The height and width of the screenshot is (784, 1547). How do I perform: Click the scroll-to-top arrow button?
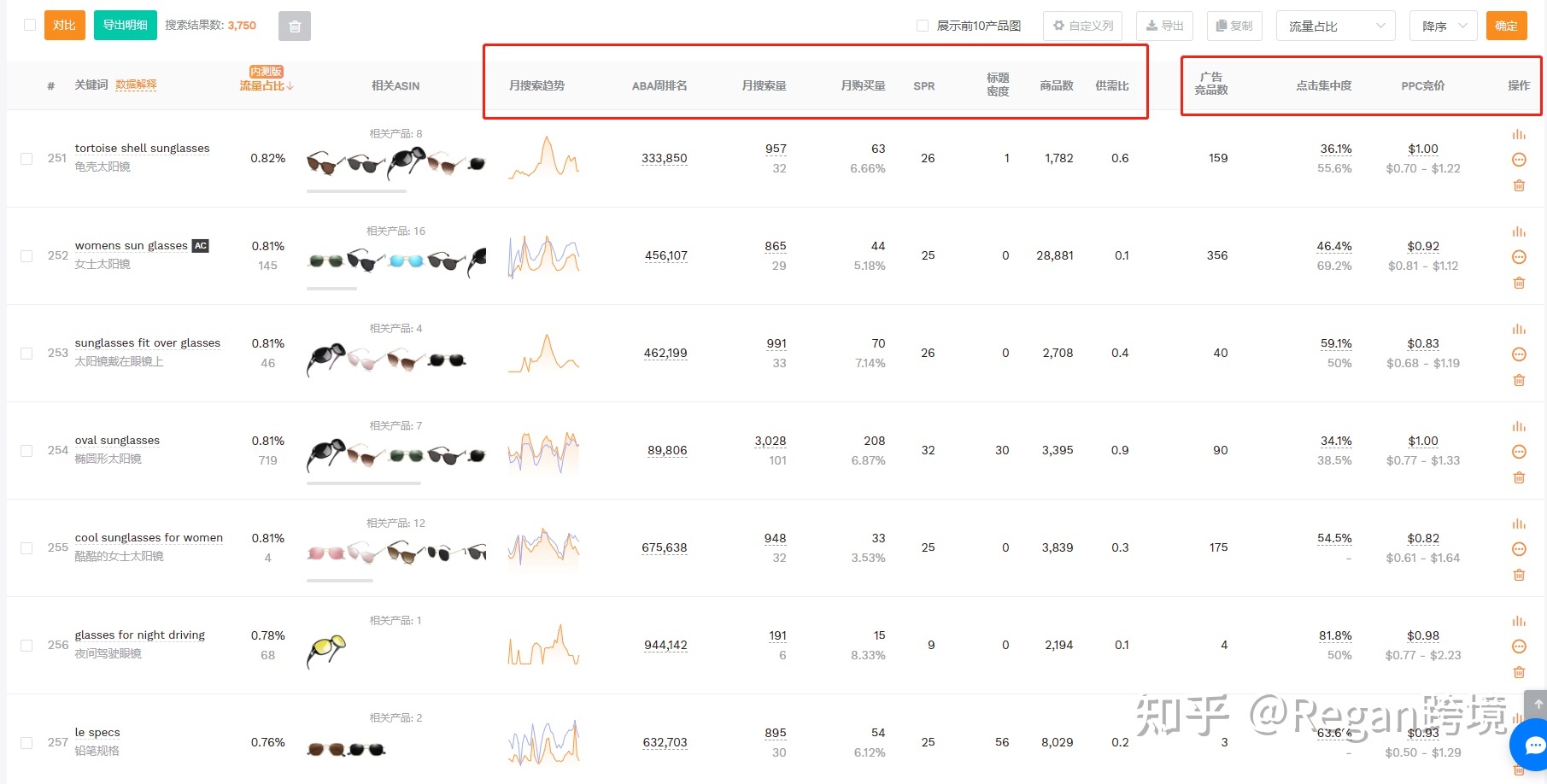pos(1537,704)
